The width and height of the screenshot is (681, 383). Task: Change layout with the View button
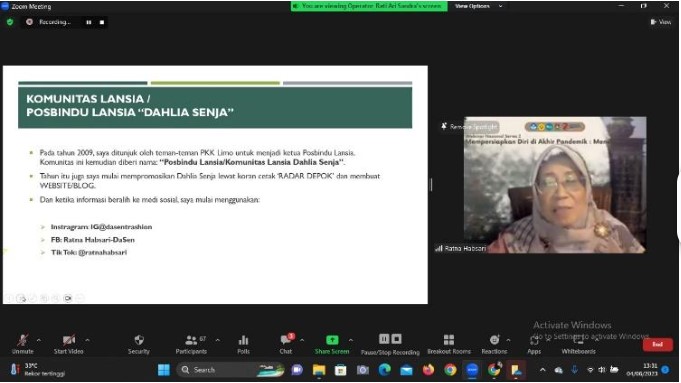coord(661,22)
